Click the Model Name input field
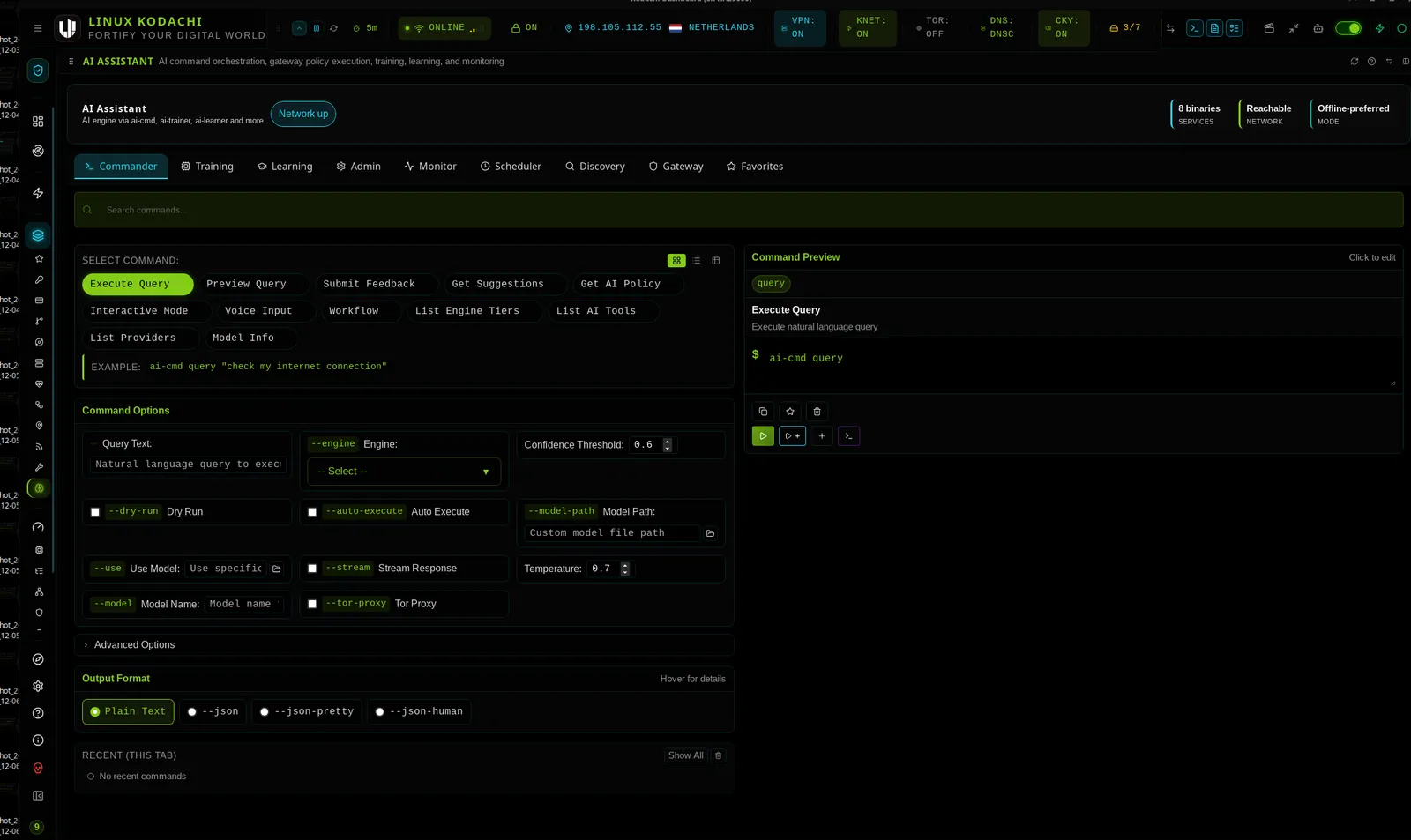This screenshot has height=840, width=1411. point(243,604)
